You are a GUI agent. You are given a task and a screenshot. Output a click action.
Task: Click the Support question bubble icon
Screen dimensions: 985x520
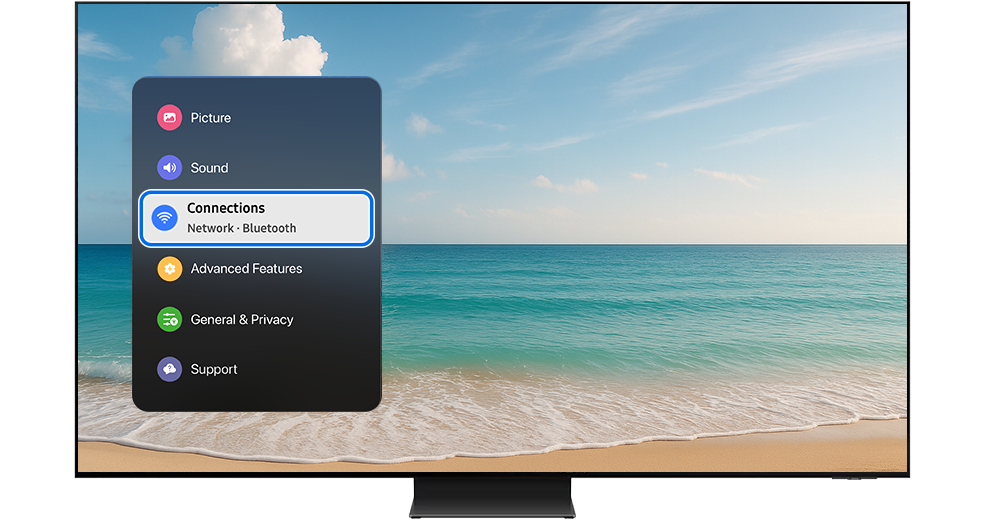coord(170,369)
